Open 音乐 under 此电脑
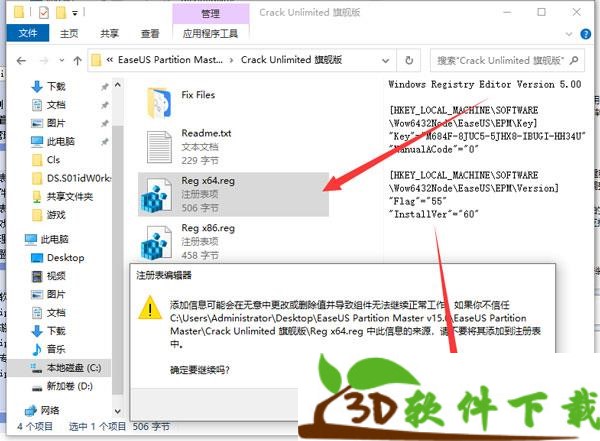This screenshot has height=441, width=600. click(56, 349)
